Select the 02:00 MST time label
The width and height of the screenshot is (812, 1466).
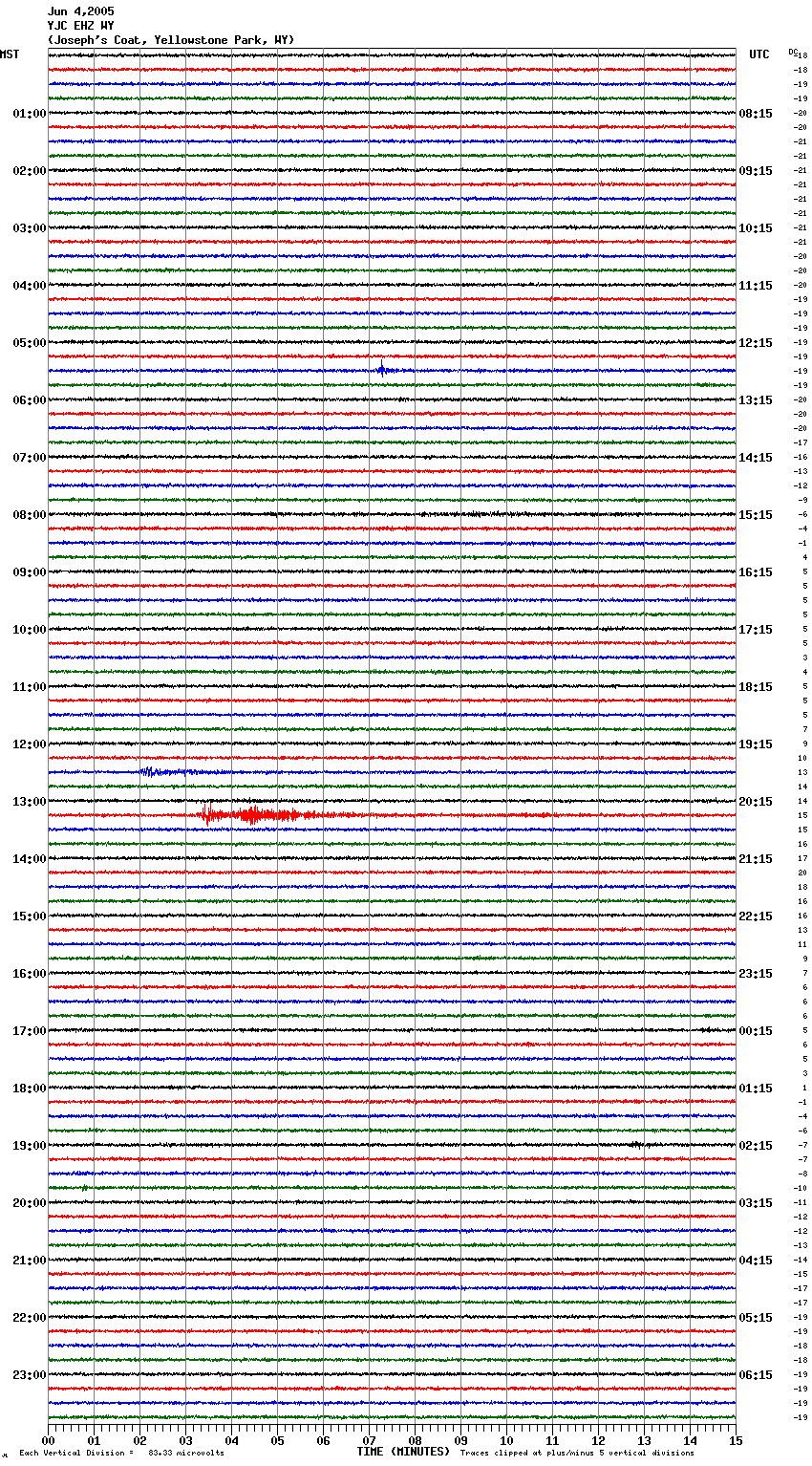pos(30,171)
